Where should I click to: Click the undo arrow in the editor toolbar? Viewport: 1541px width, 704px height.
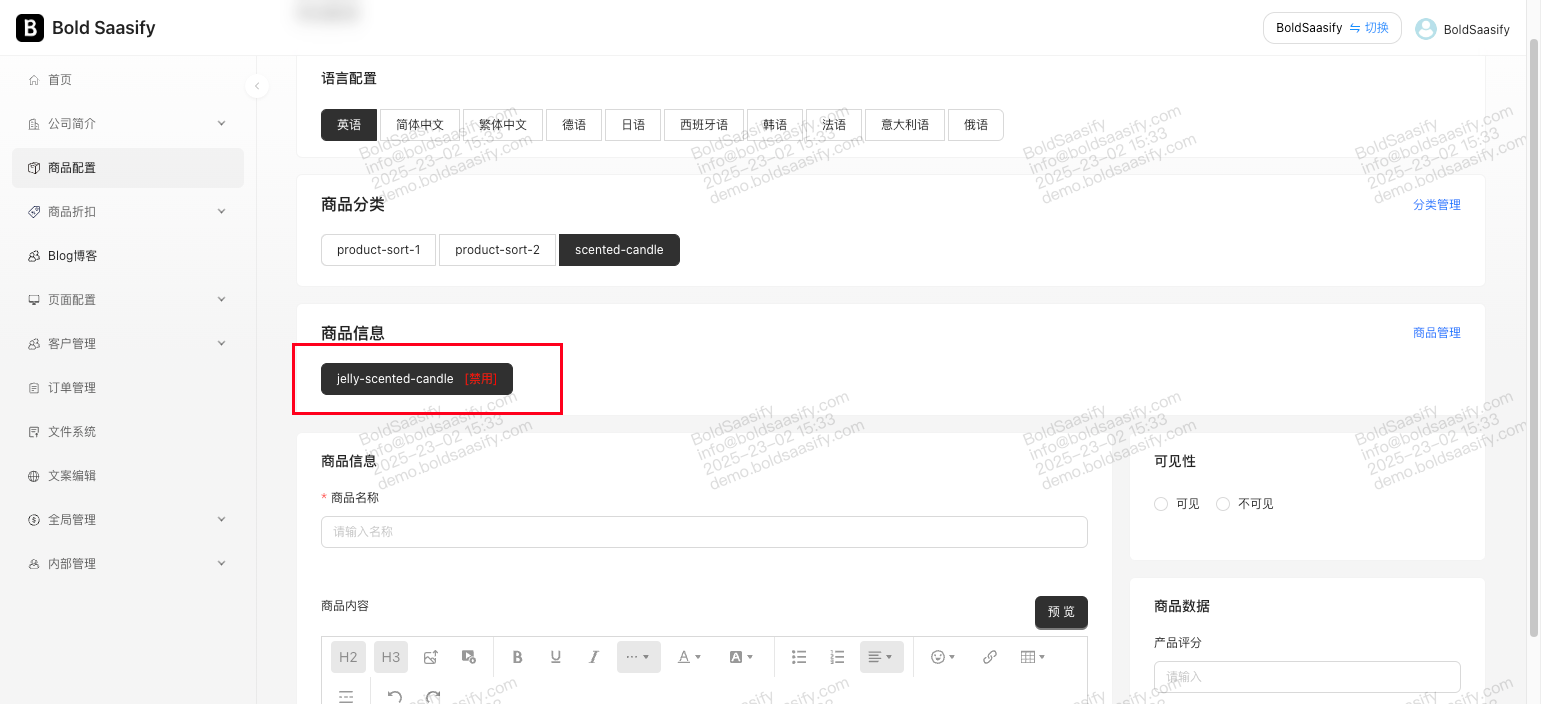point(395,697)
